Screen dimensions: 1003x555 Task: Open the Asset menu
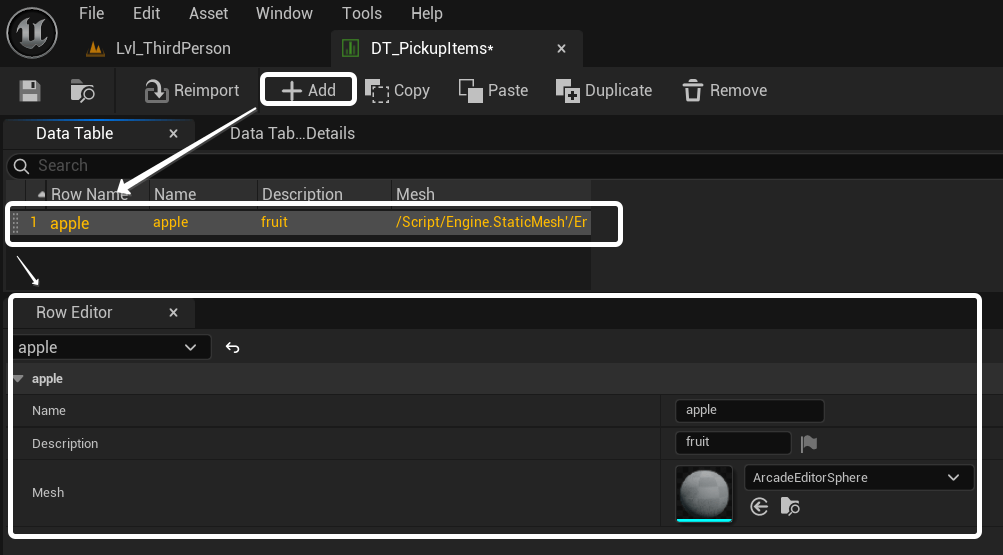pos(208,13)
